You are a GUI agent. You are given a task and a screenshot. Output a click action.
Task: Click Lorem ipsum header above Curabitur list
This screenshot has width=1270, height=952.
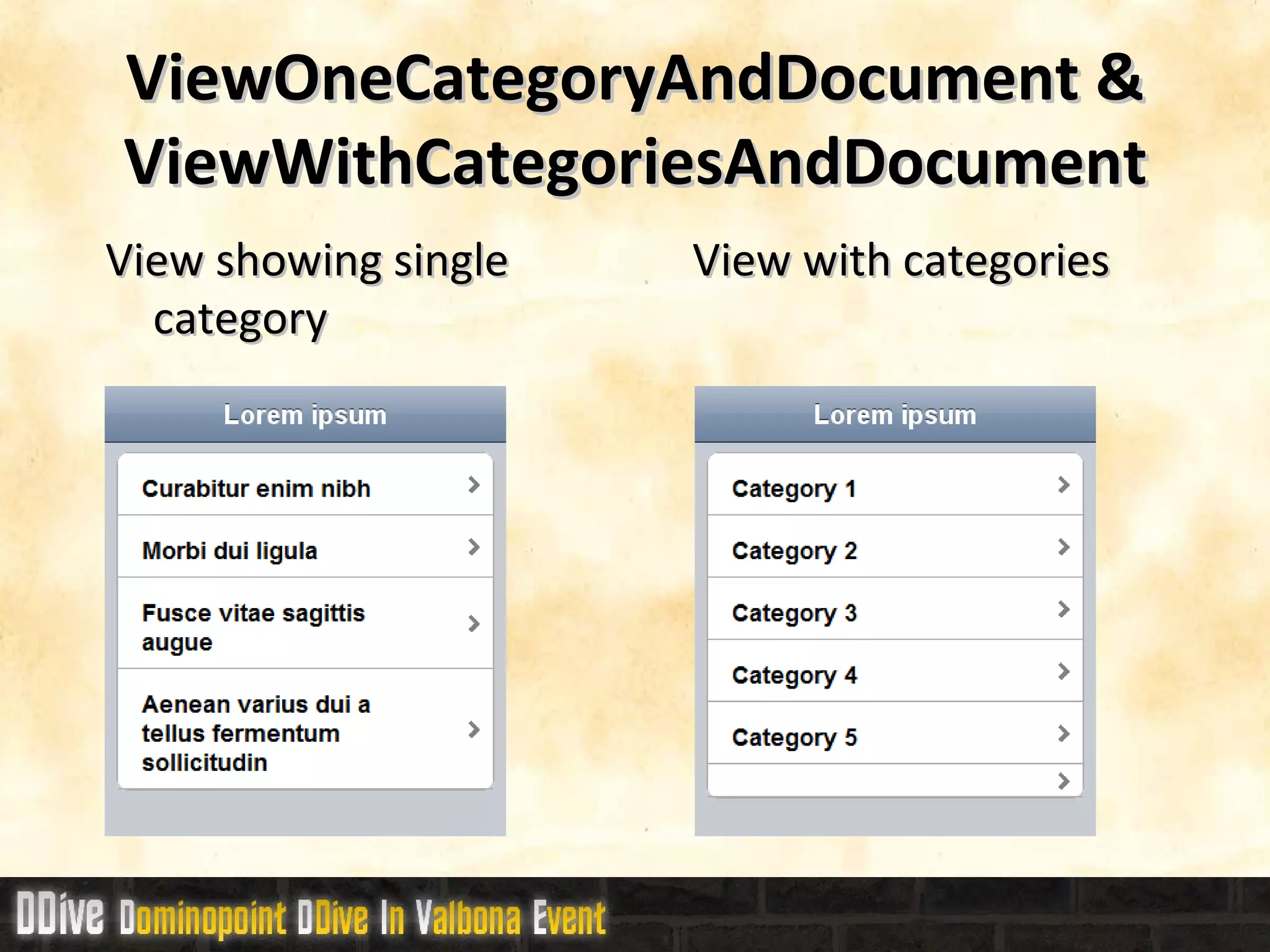(305, 414)
